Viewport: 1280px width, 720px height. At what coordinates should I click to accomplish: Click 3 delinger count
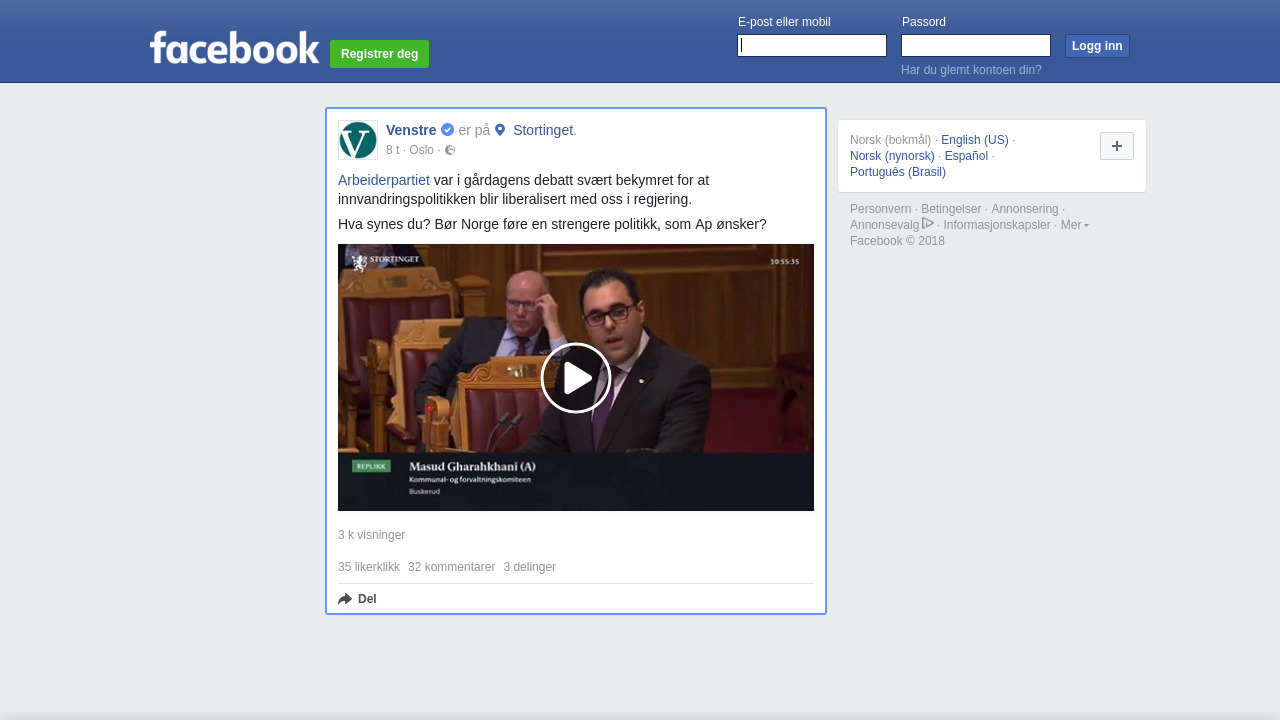coord(529,567)
